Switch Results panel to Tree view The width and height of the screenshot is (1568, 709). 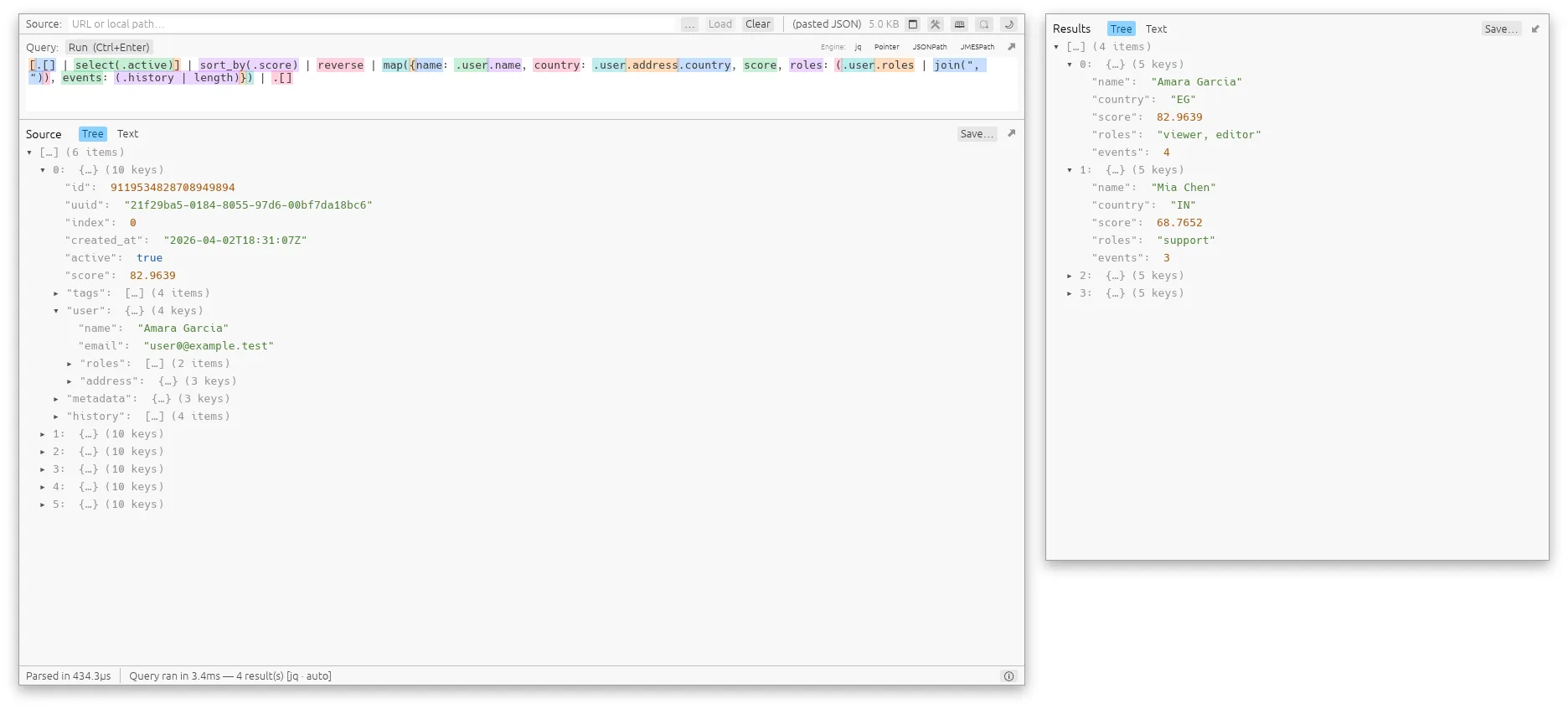coord(1121,28)
